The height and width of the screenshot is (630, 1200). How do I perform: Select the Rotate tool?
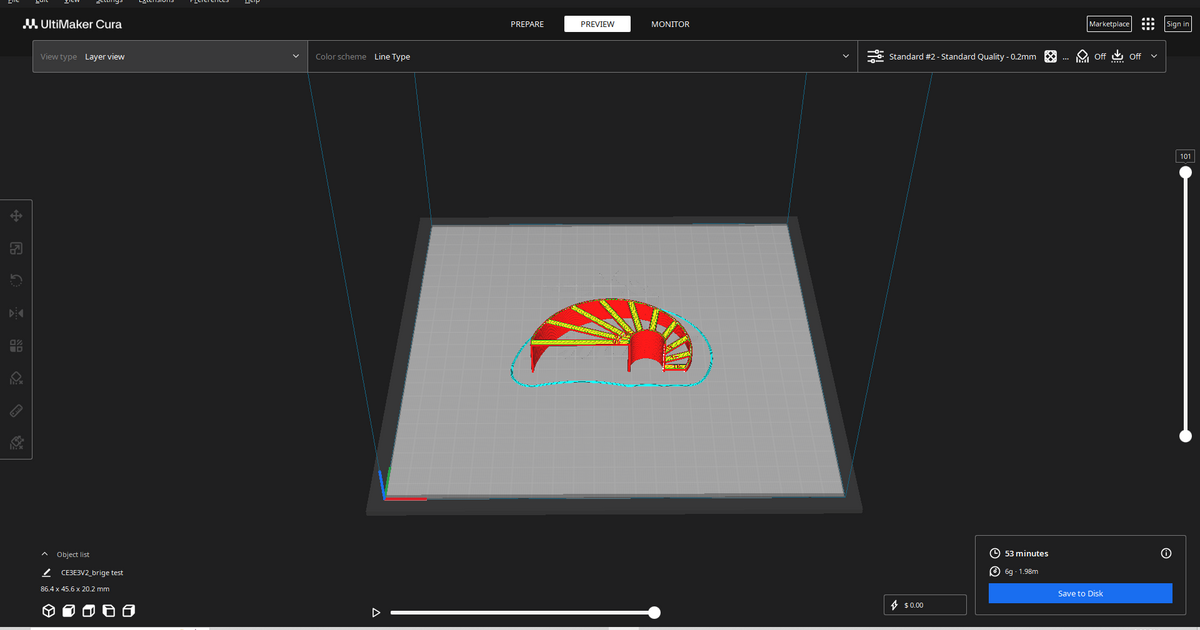(x=16, y=280)
